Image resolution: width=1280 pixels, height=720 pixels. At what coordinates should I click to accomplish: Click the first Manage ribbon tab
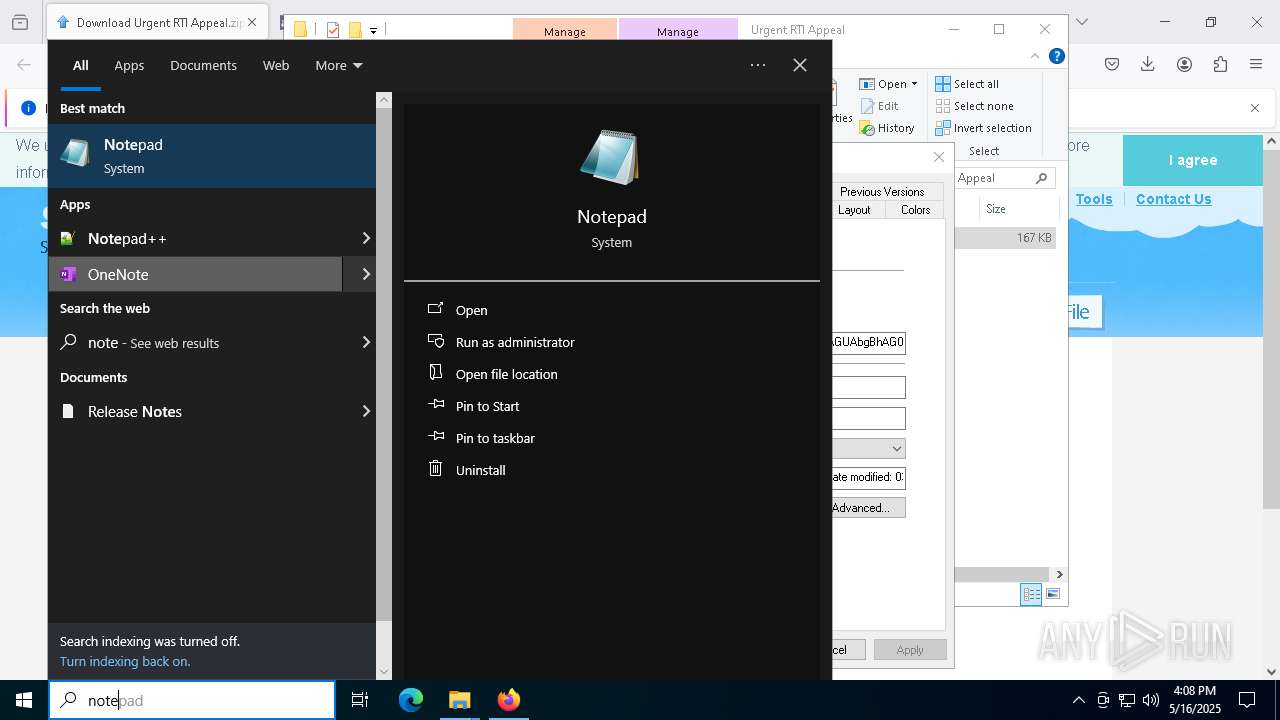pos(565,31)
